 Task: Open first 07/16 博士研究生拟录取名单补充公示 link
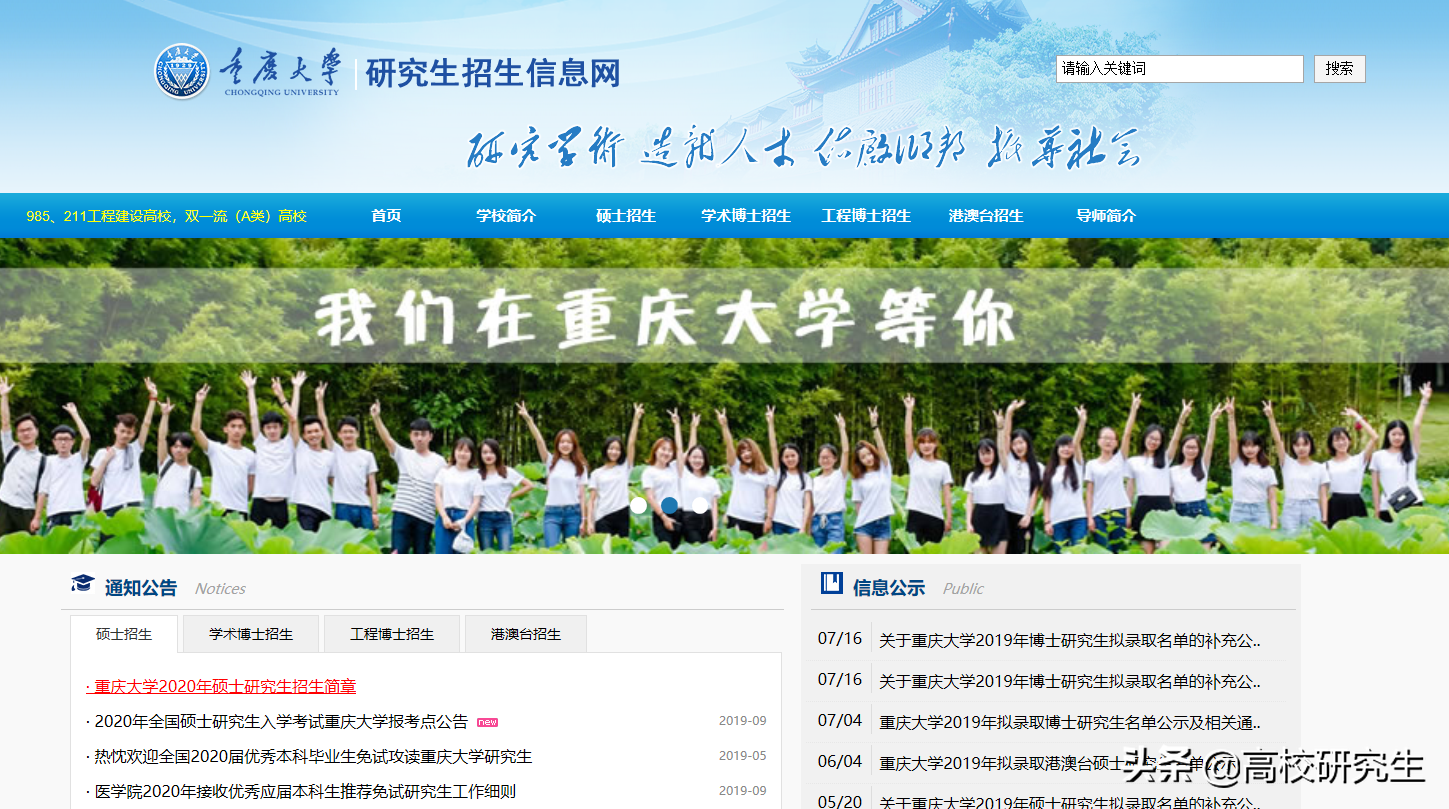1070,641
